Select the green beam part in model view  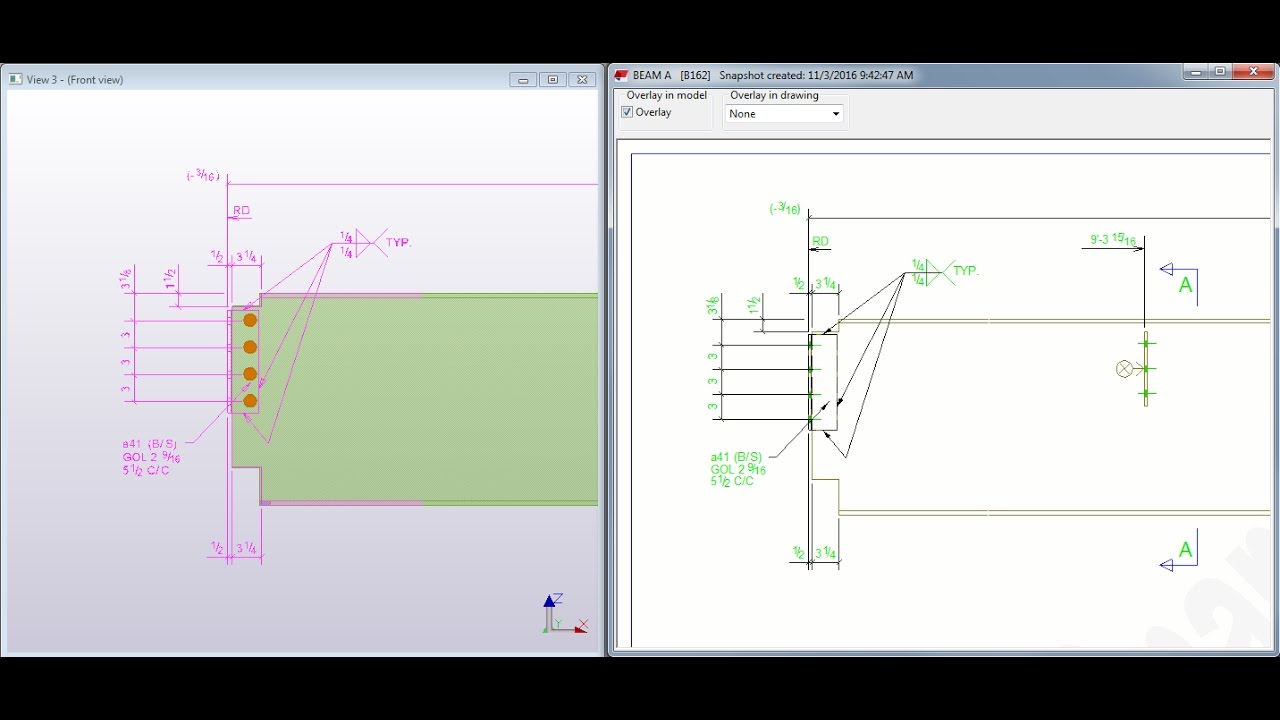430,400
